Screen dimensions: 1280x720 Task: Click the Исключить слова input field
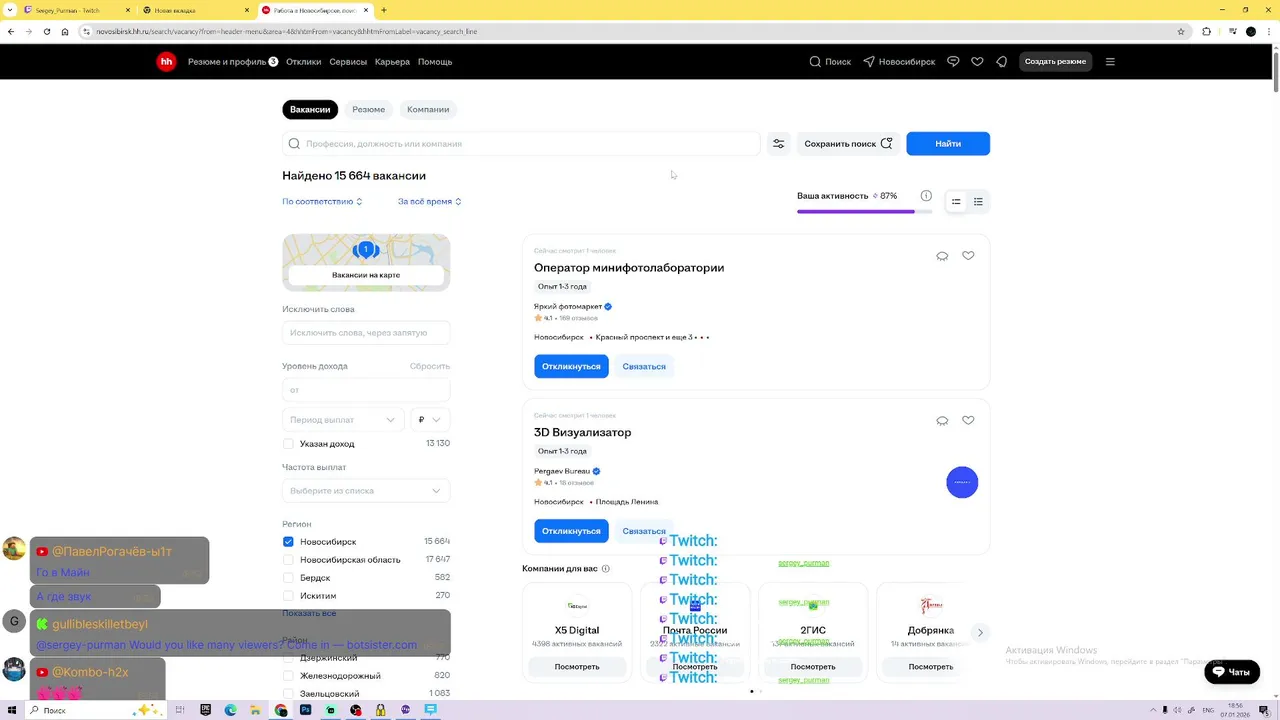366,333
